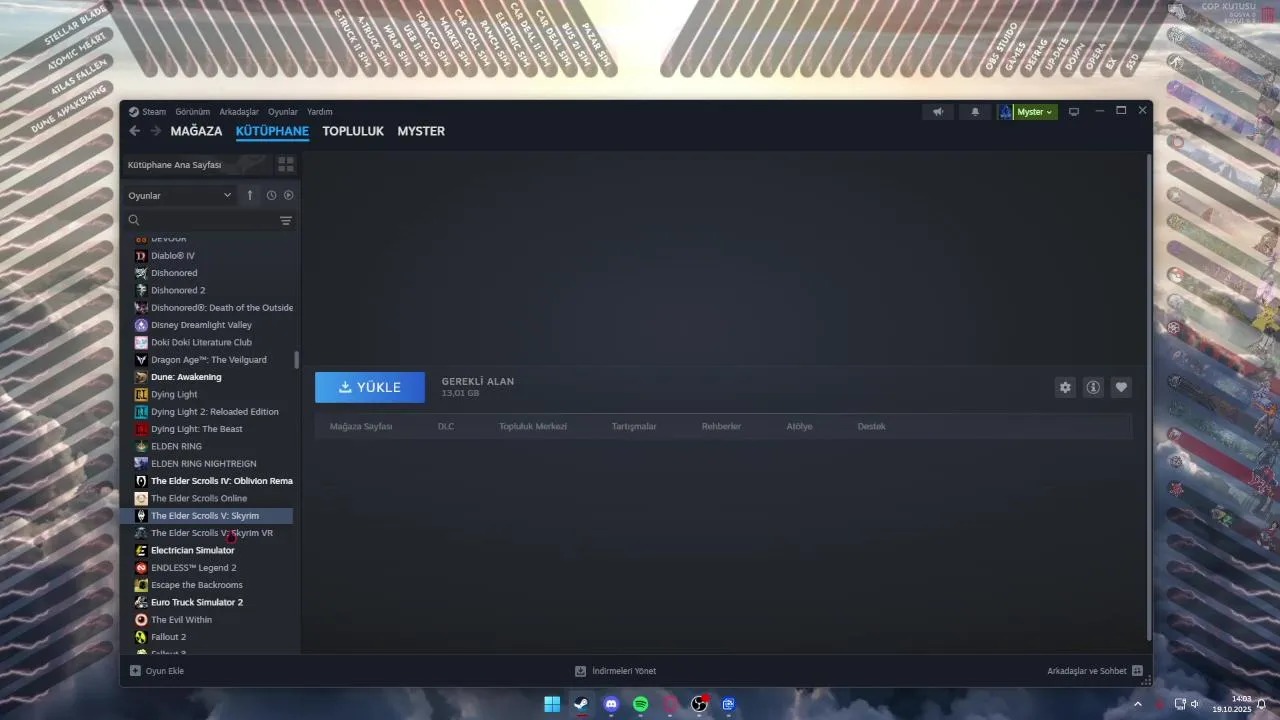
Task: Open Windows Start menu
Action: pos(552,704)
